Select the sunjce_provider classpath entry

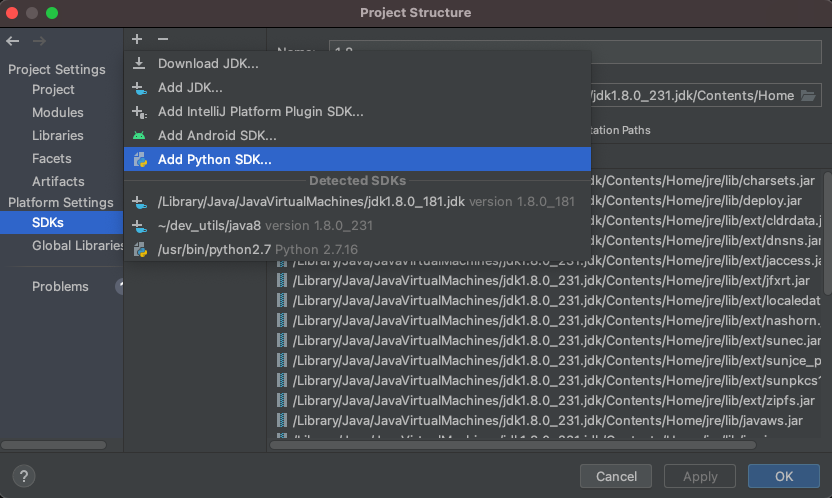(549, 361)
